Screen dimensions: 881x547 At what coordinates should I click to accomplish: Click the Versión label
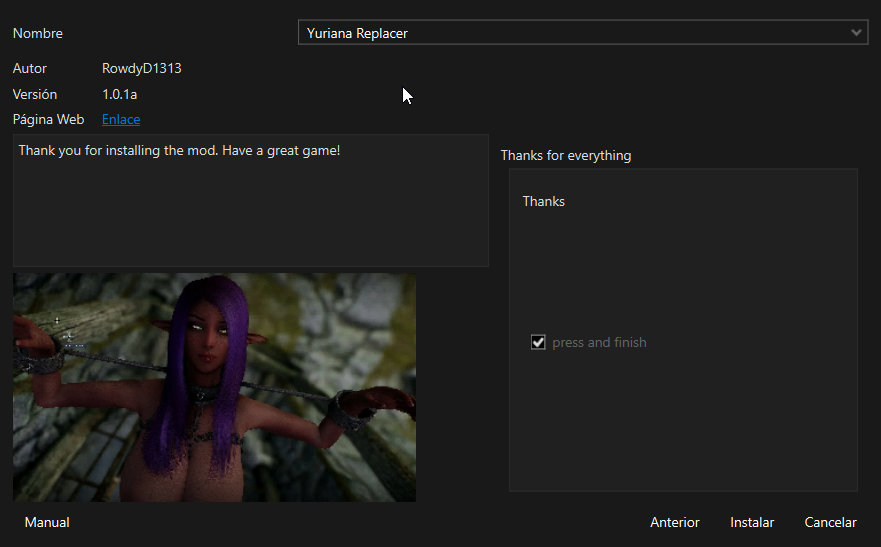(x=35, y=94)
